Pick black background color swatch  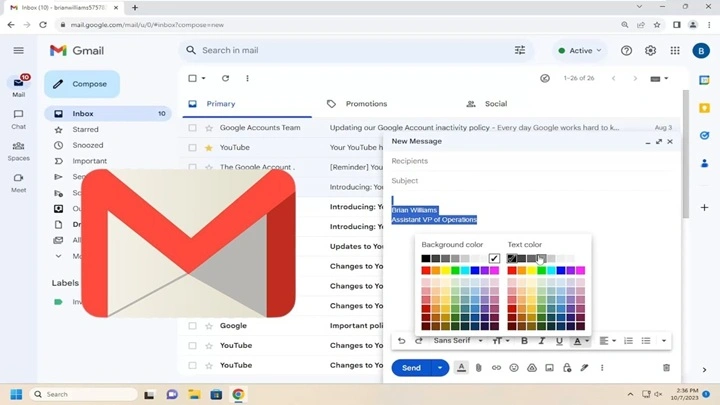pyautogui.click(x=426, y=259)
